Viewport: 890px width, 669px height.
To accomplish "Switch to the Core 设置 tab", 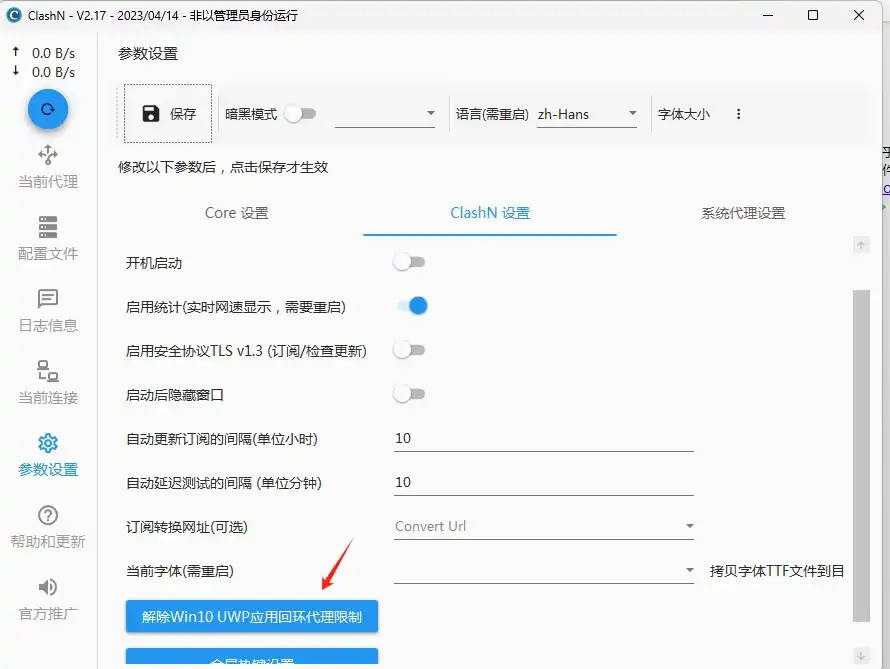I will pos(237,213).
